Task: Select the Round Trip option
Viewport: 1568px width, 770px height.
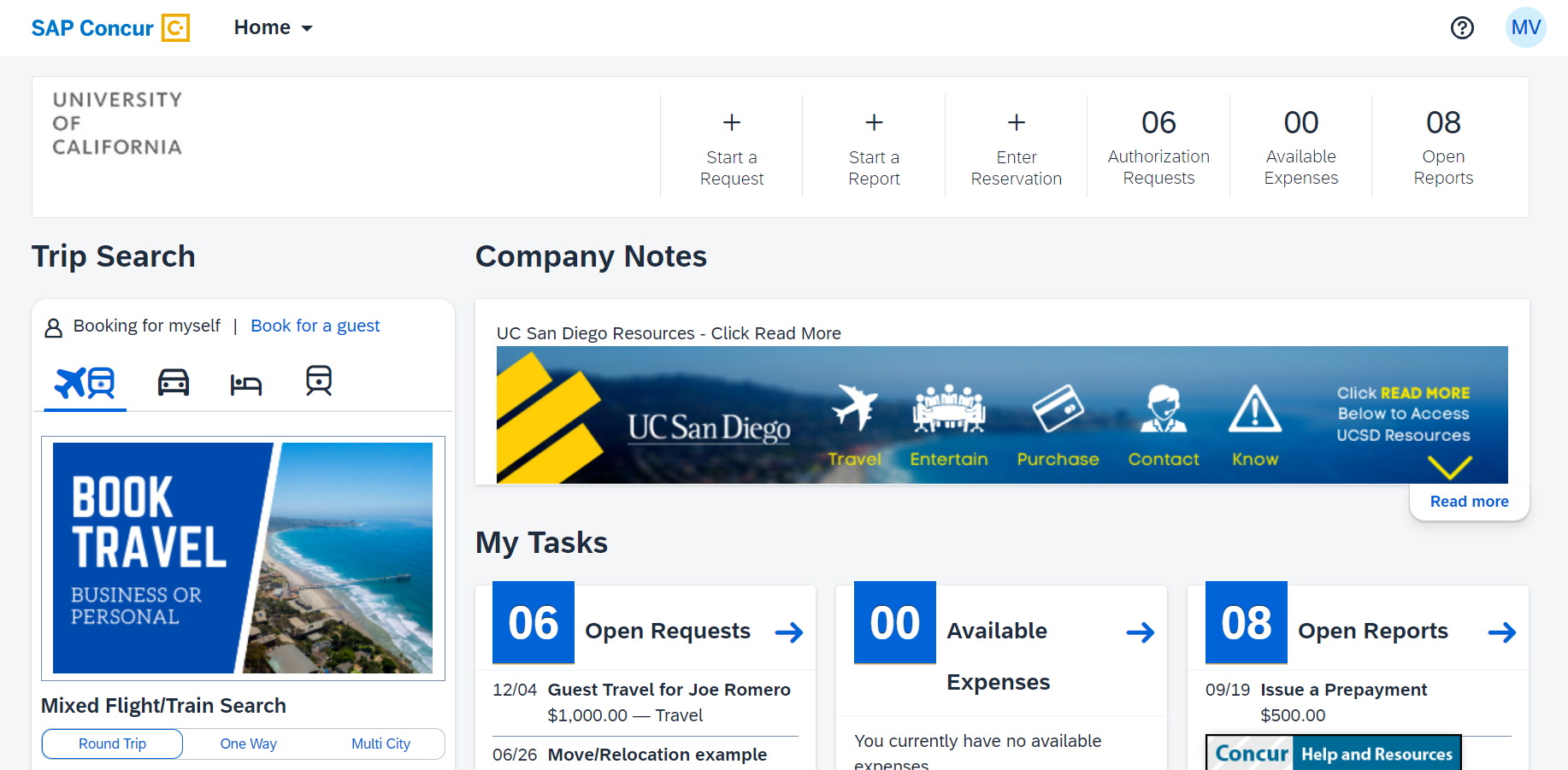Action: point(111,744)
